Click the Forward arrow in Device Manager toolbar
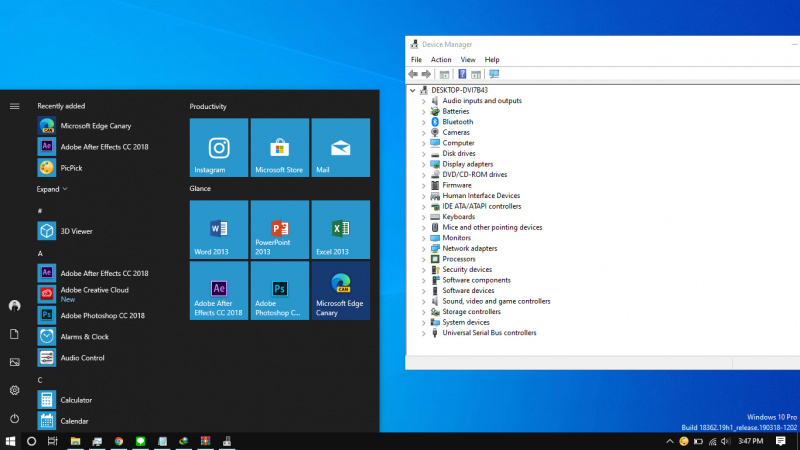The height and width of the screenshot is (450, 800). (426, 74)
